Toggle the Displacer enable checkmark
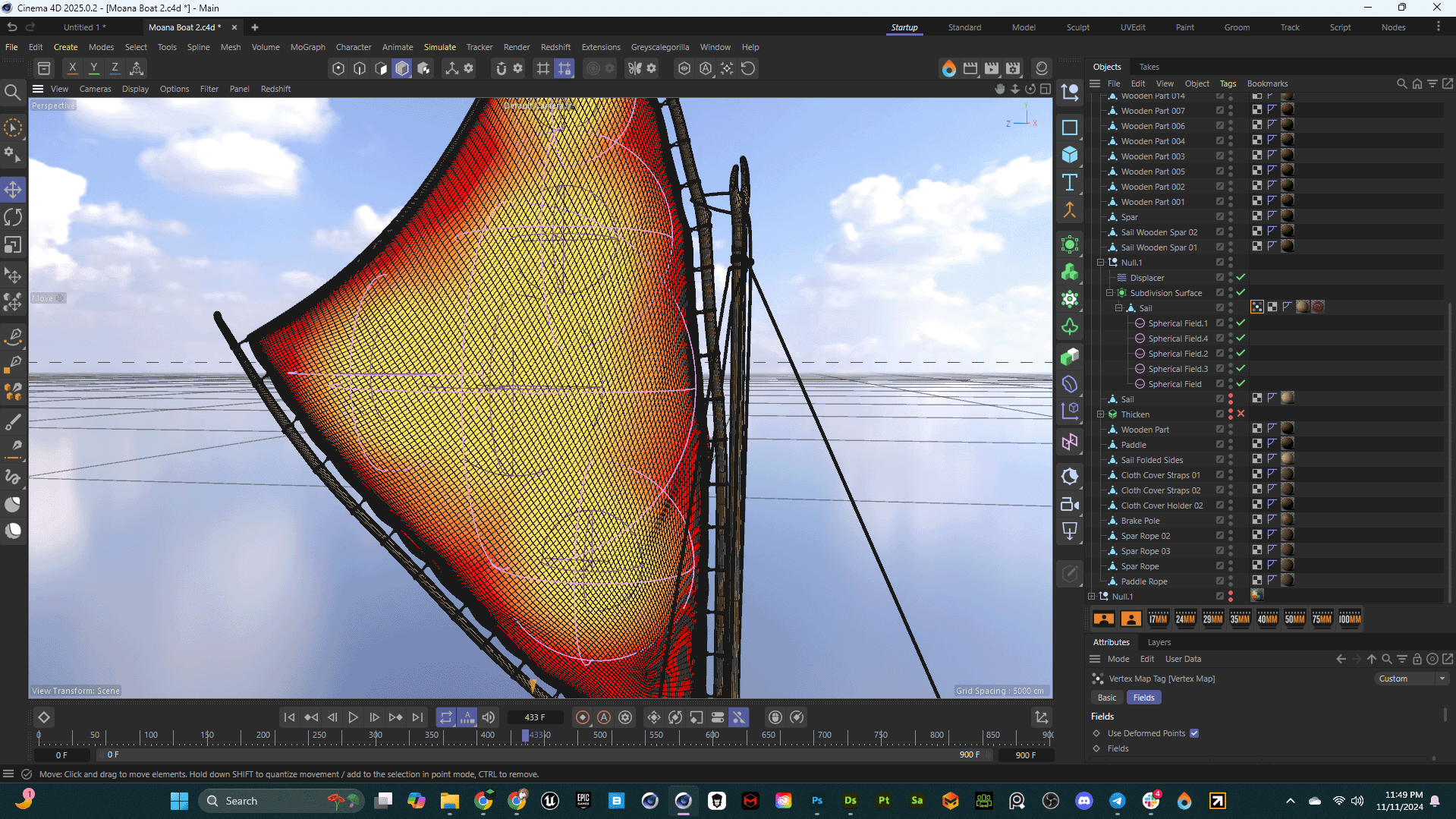The width and height of the screenshot is (1456, 819). (1241, 278)
